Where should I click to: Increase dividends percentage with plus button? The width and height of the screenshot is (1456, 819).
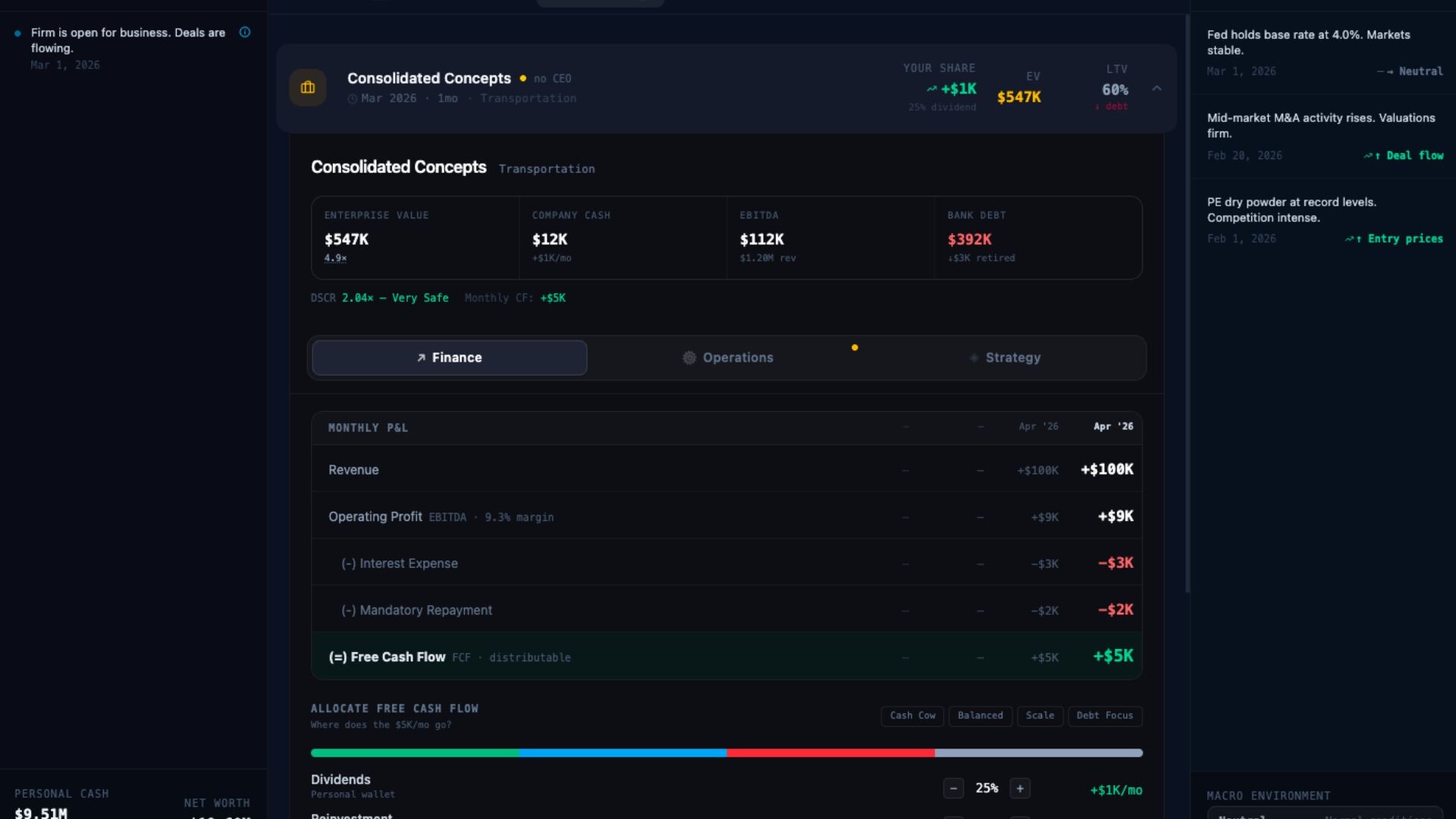click(1020, 789)
